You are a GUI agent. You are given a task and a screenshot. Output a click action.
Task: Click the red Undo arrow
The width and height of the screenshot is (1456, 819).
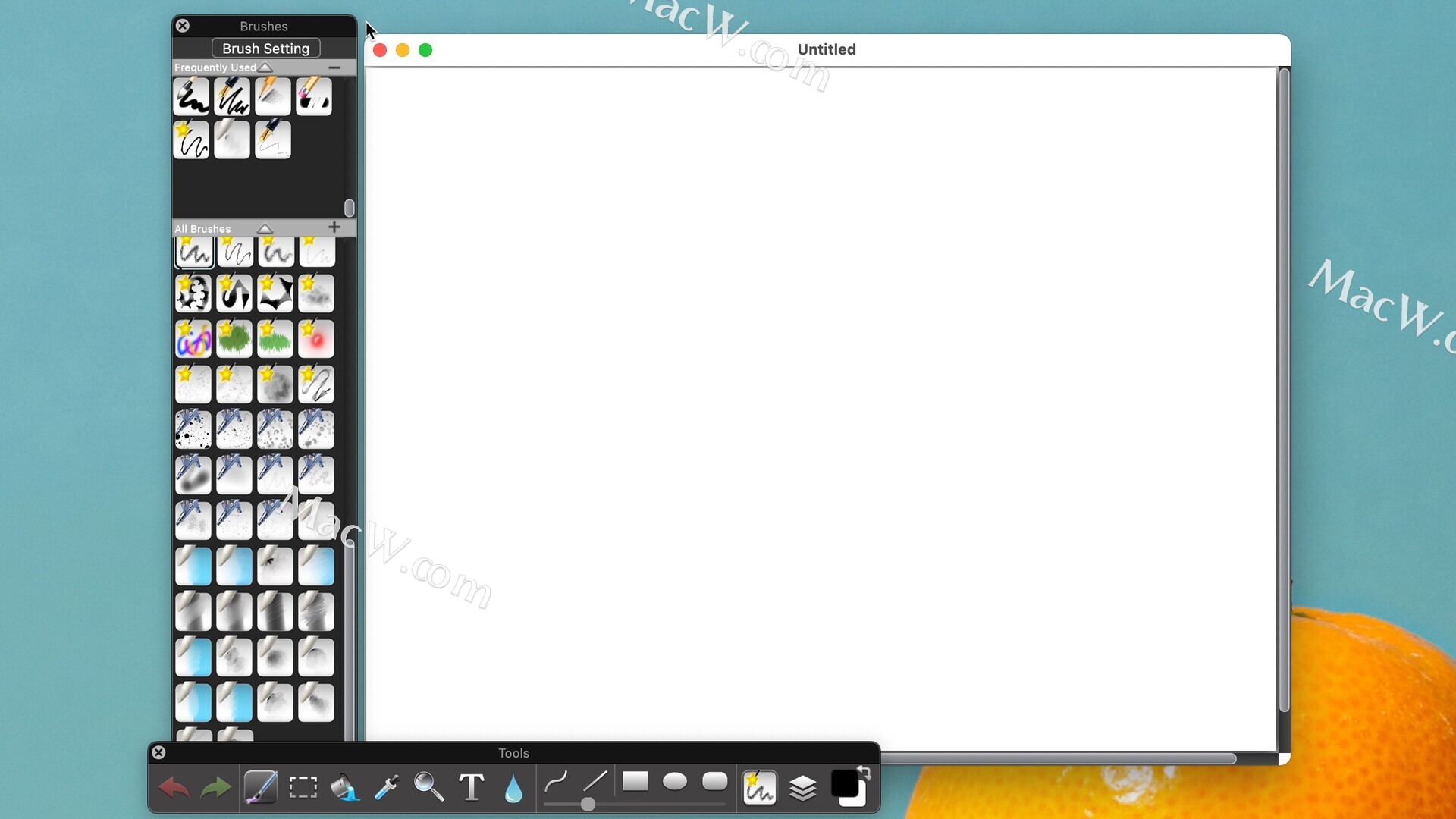tap(174, 788)
